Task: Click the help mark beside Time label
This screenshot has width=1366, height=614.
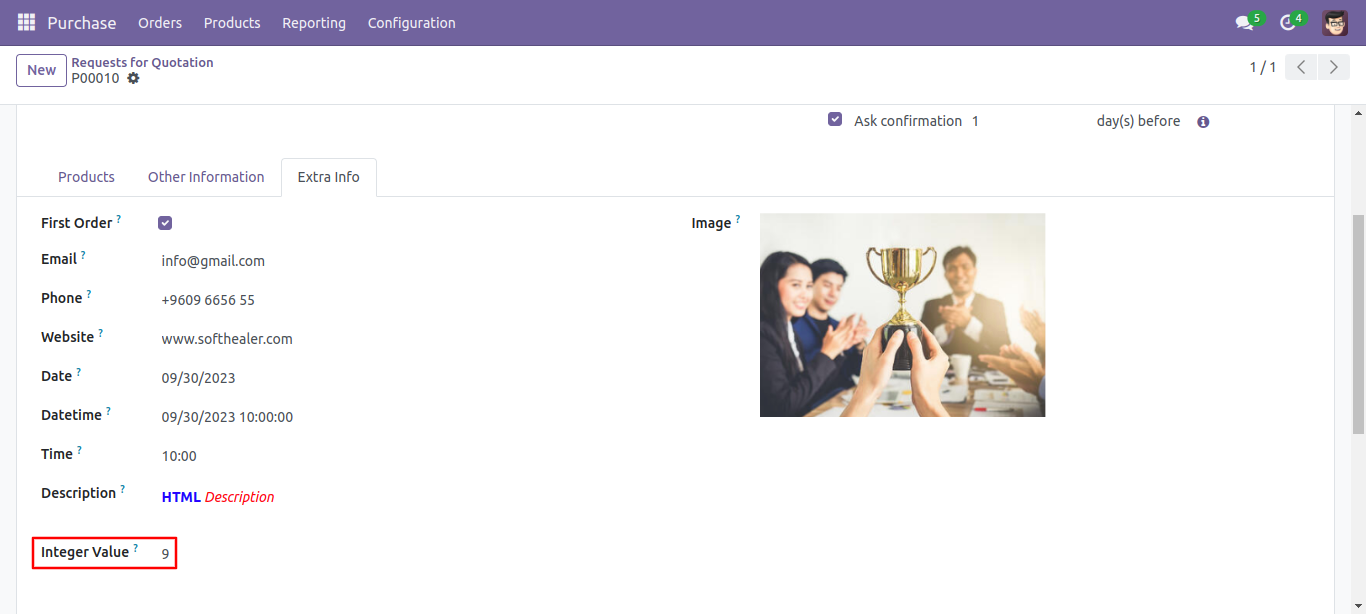Action: tap(79, 449)
